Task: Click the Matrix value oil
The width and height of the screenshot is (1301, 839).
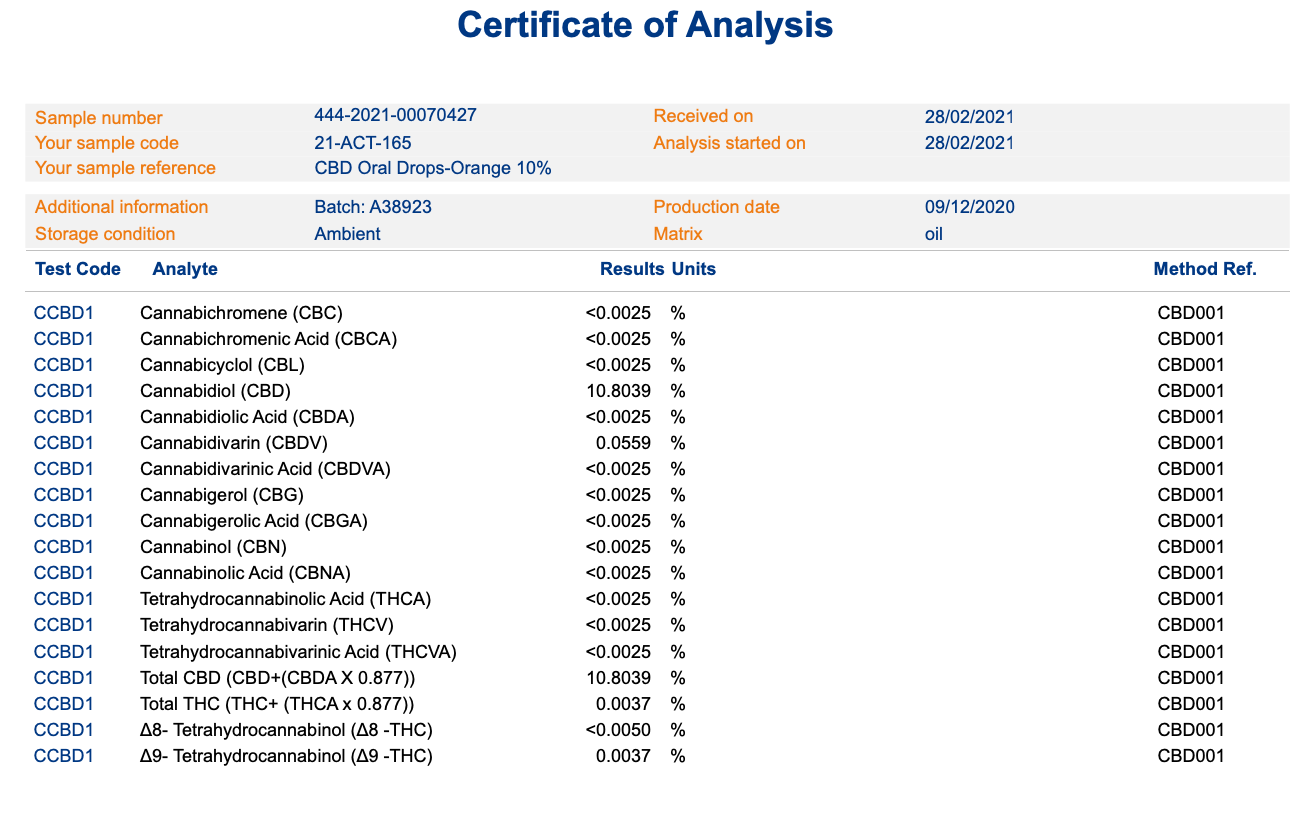Action: coord(934,234)
